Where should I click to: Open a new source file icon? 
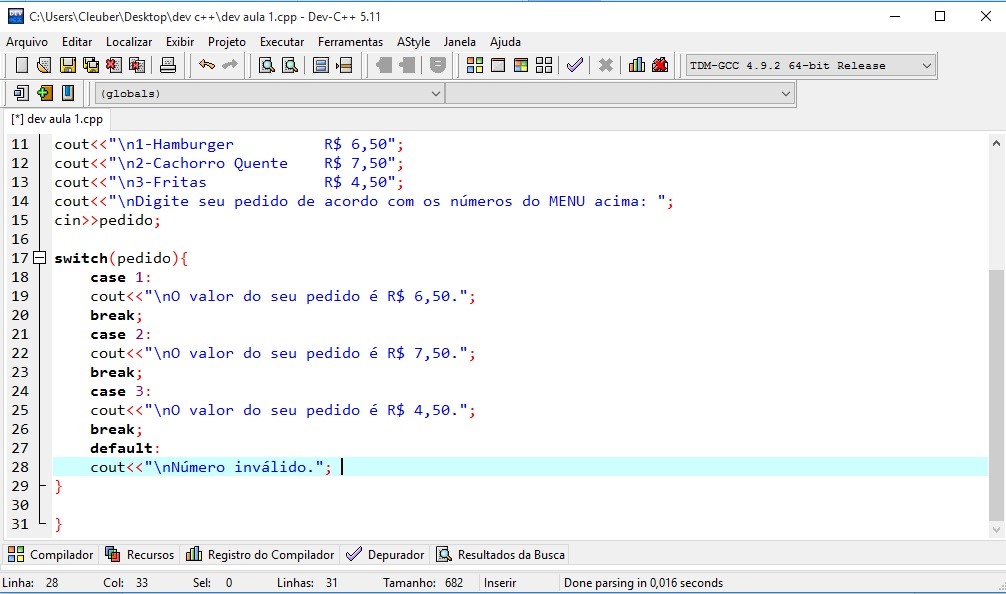pyautogui.click(x=21, y=64)
